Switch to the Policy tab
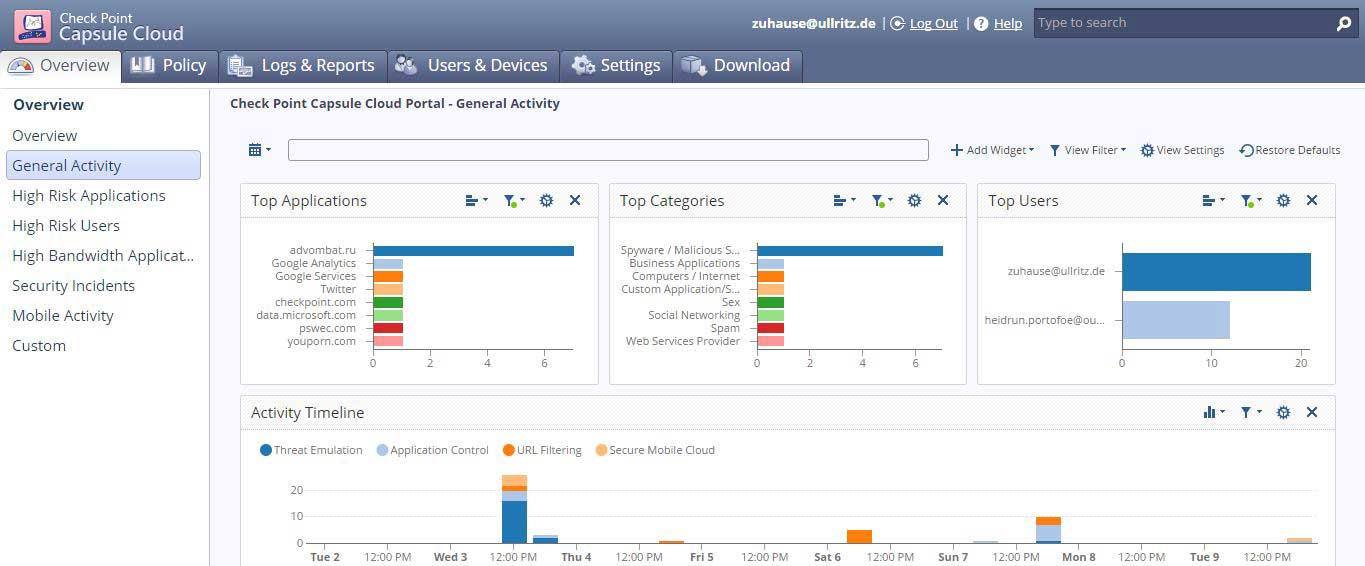Screen dimensions: 1365x566 point(170,66)
